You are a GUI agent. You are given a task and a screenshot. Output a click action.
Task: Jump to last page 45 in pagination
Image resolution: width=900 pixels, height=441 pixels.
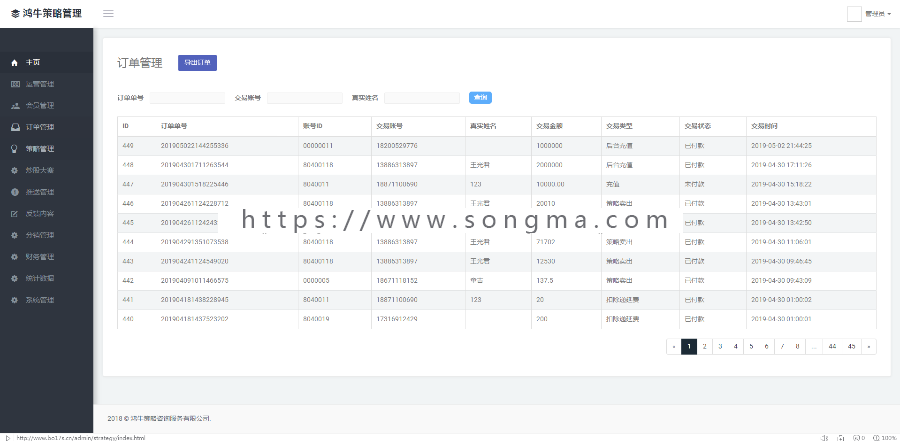click(x=852, y=346)
